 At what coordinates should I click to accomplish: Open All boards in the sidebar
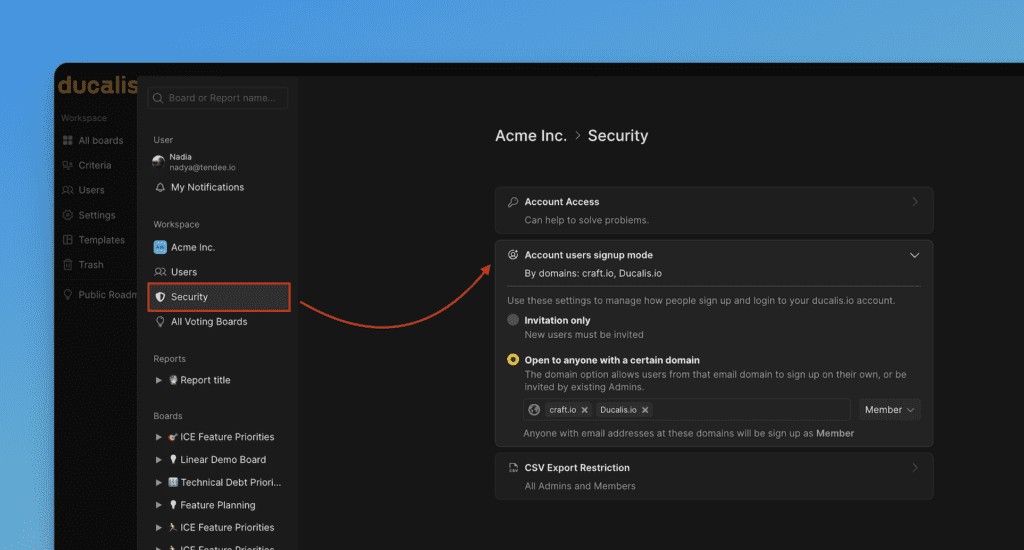(x=100, y=141)
